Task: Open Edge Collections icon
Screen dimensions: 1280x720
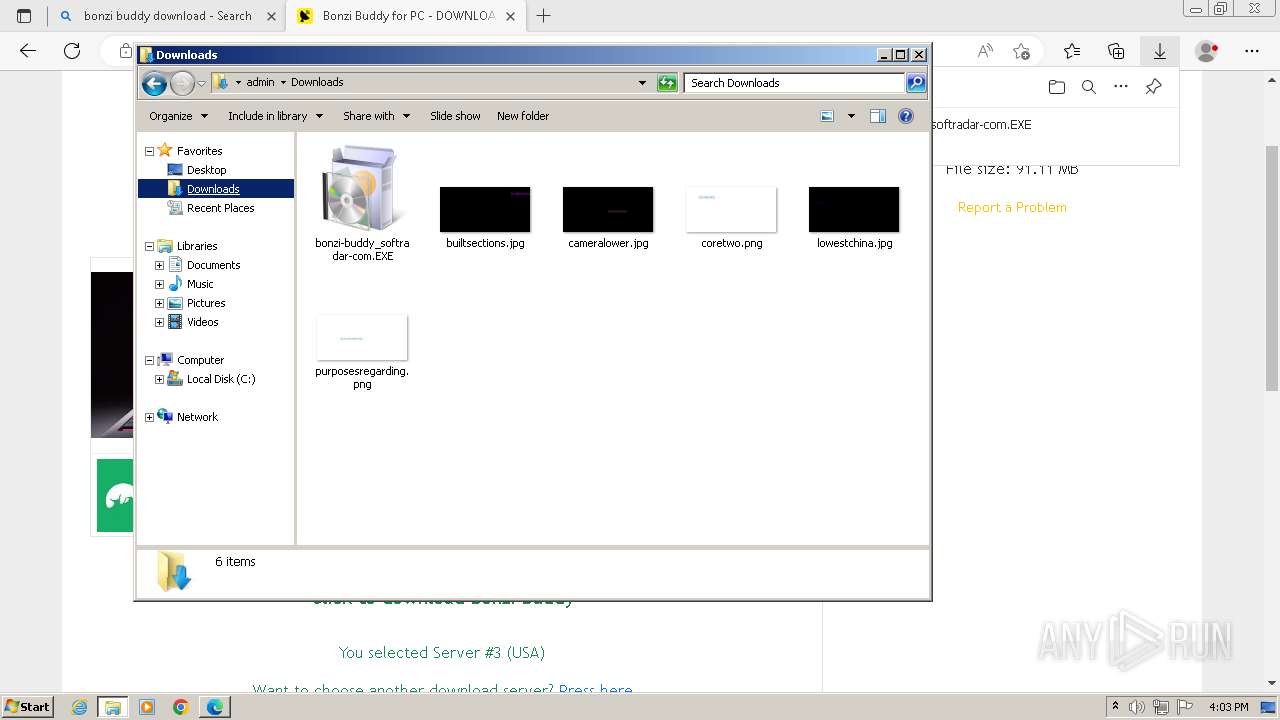Action: tap(1116, 51)
